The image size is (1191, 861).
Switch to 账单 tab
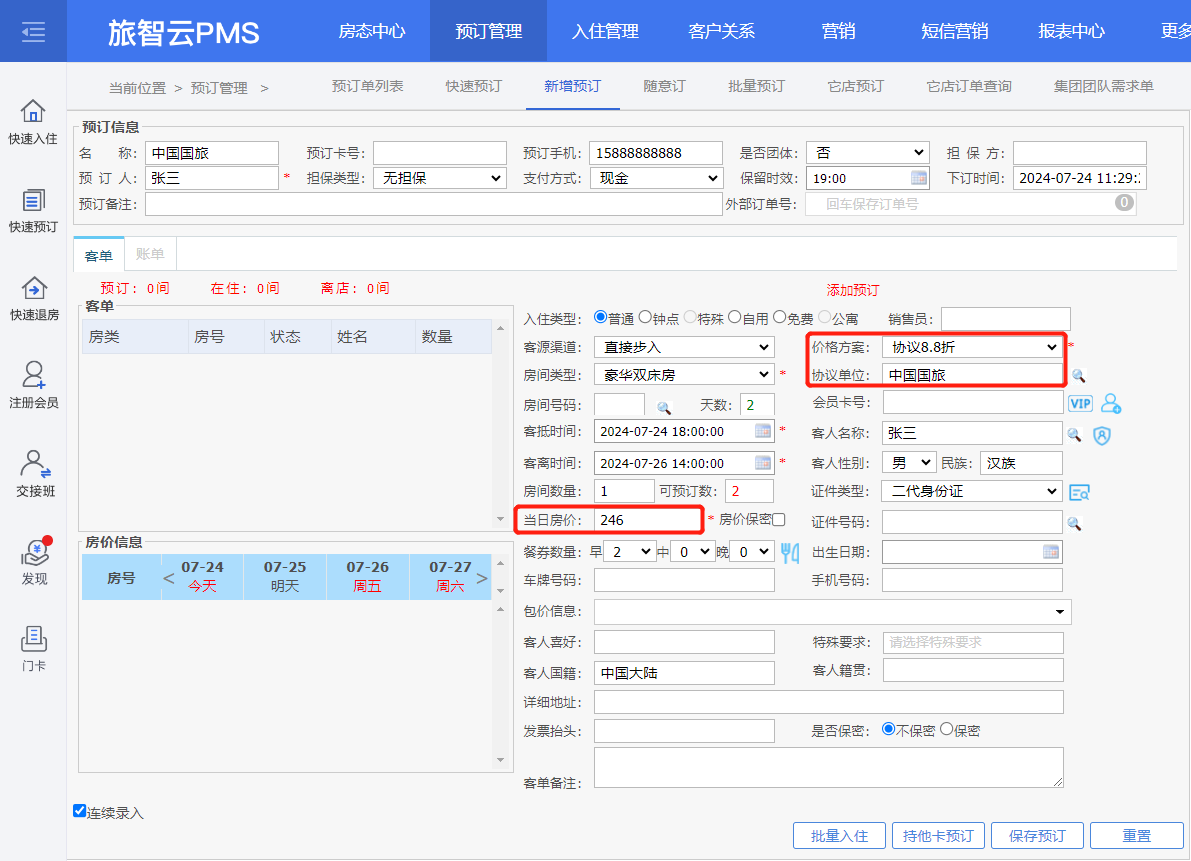(150, 254)
